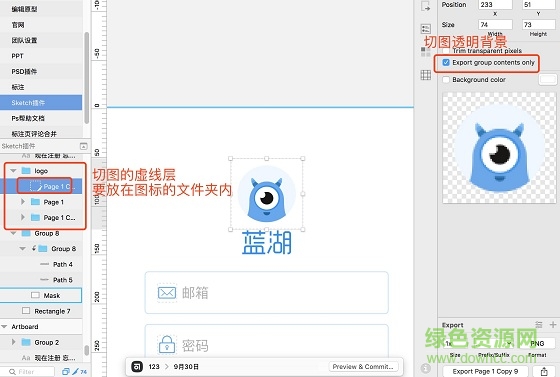Select the 标注 page
The width and height of the screenshot is (560, 377).
click(41, 87)
